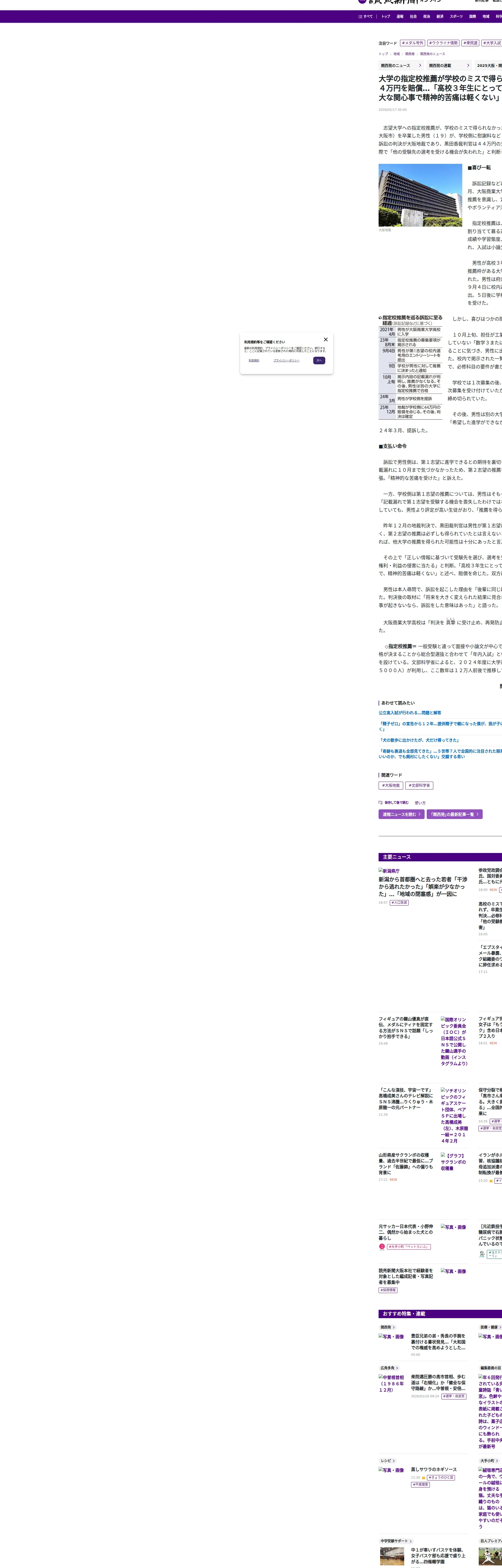Click the 関西発 breadcrumb link
The height and width of the screenshot is (1568, 502).
tap(410, 54)
